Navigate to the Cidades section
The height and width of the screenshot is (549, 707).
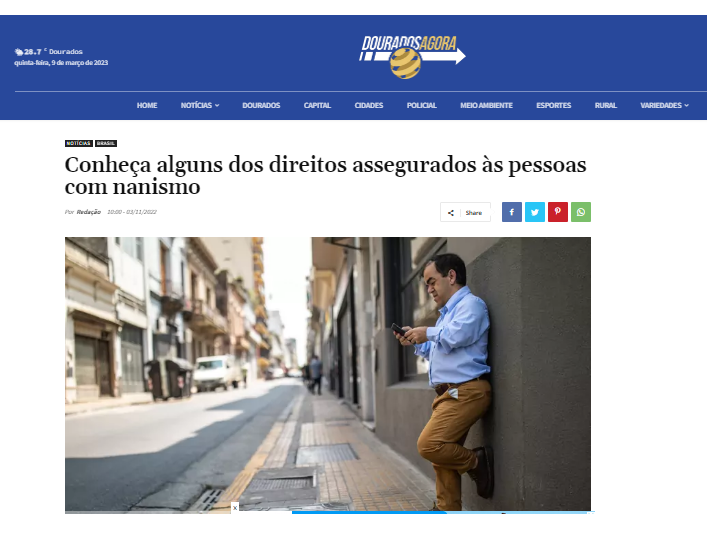(x=369, y=105)
